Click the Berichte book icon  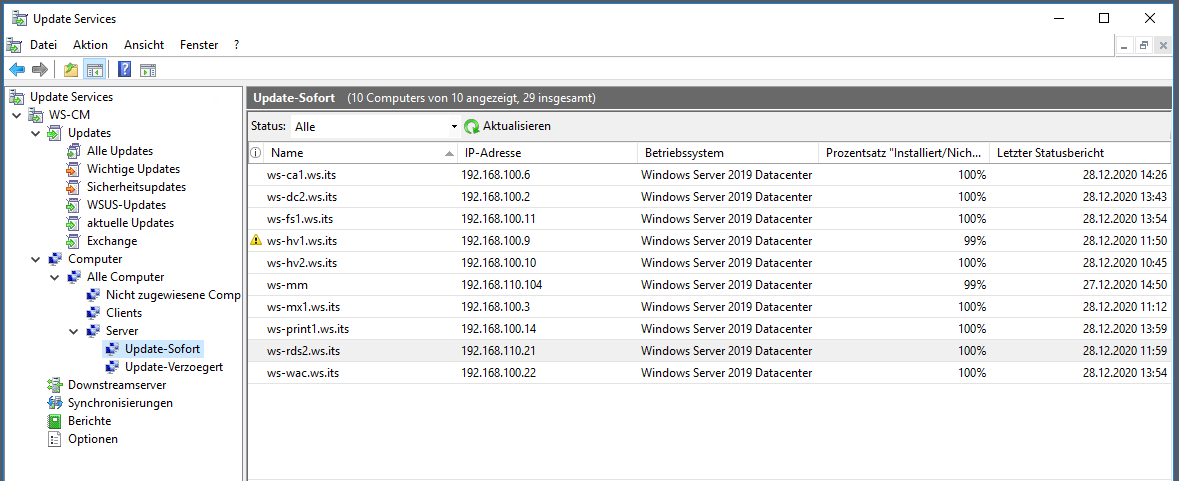(54, 421)
